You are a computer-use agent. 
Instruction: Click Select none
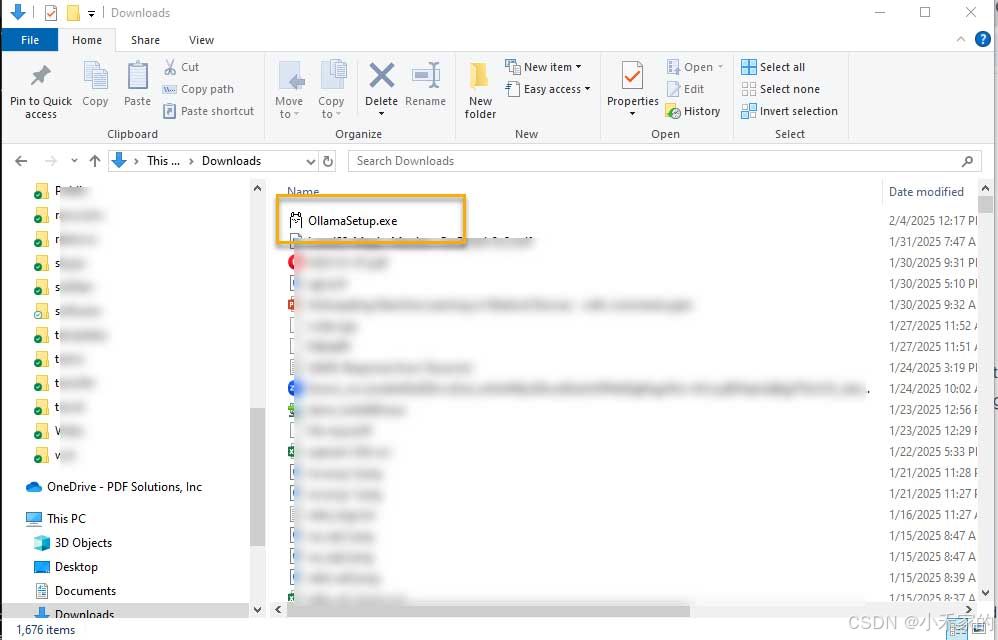pos(781,89)
